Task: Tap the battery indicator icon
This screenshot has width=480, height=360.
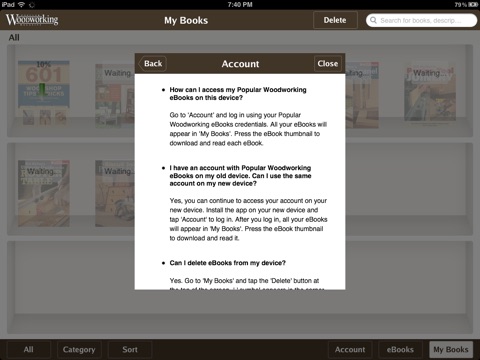Action: pos(473,5)
